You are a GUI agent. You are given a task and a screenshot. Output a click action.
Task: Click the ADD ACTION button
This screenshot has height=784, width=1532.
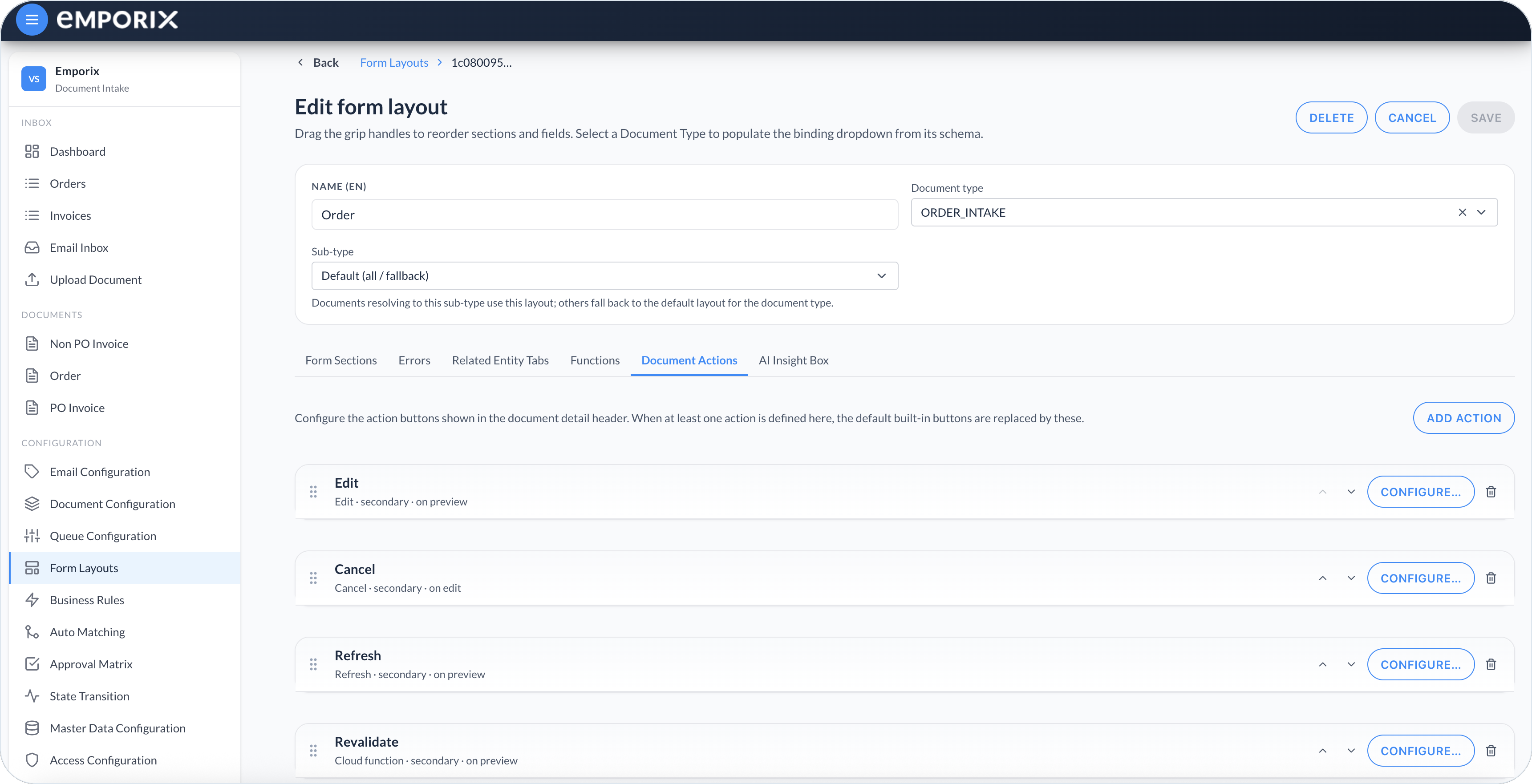coord(1463,418)
